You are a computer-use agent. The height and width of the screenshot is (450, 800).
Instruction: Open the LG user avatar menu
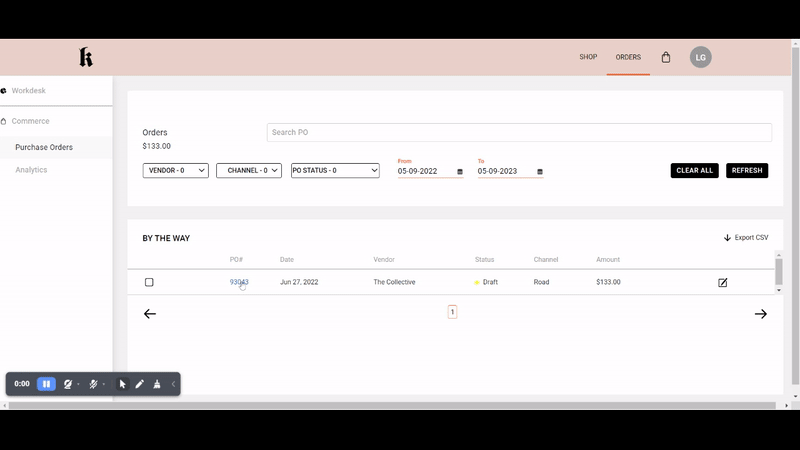tap(701, 57)
